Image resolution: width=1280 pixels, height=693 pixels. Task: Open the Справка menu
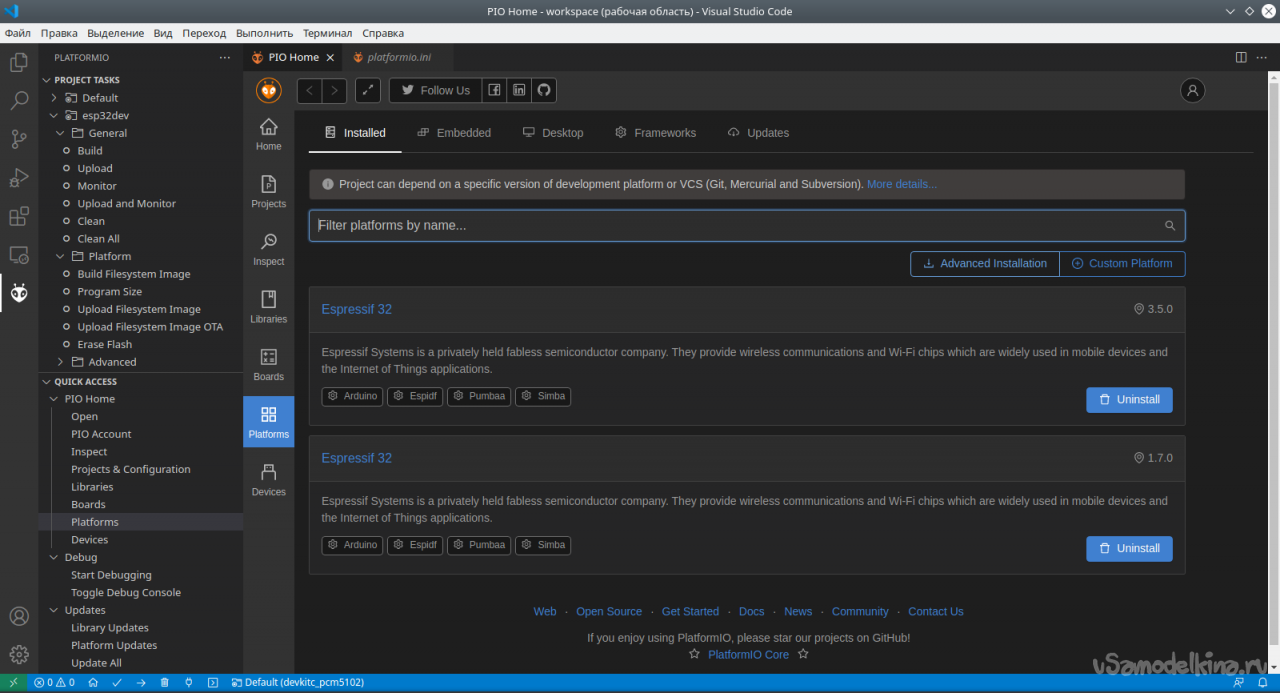[x=383, y=33]
